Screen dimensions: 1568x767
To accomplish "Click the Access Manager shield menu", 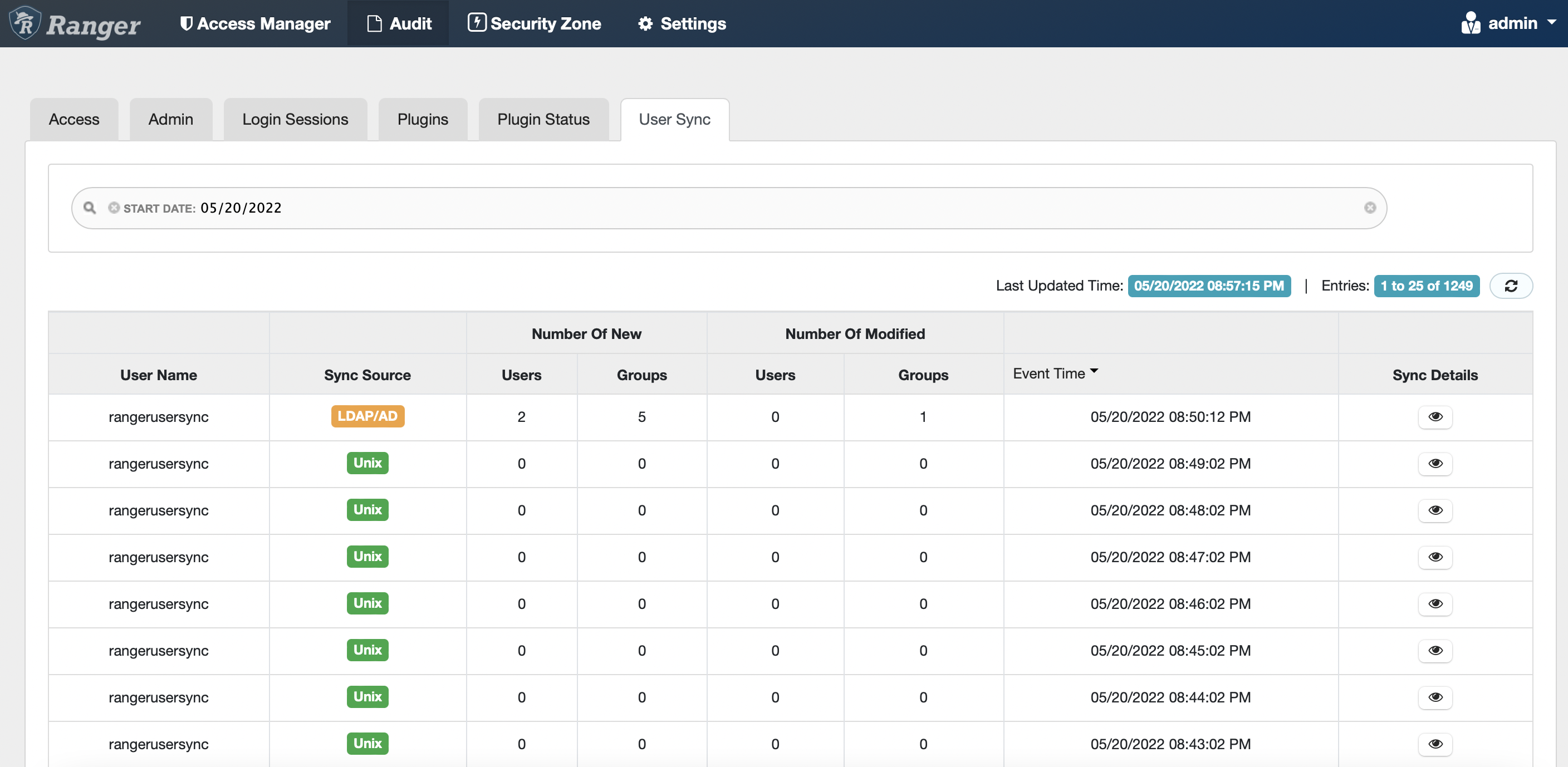I will click(255, 23).
